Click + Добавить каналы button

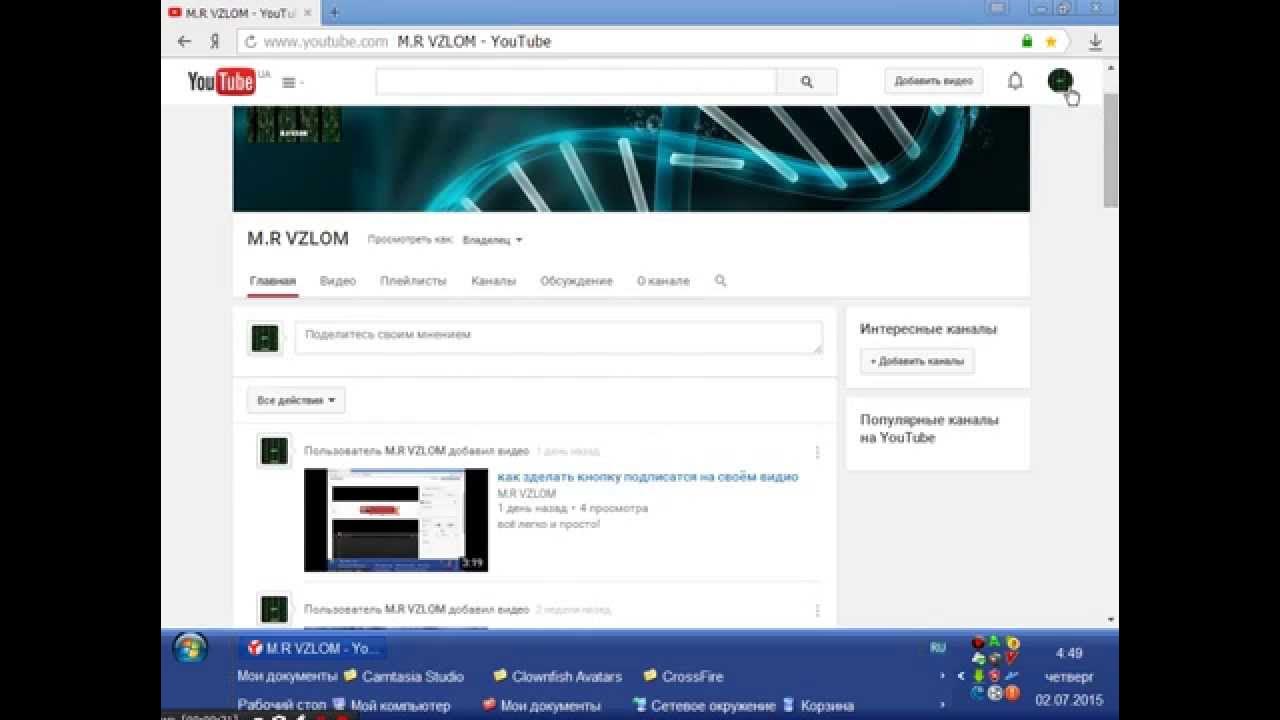click(917, 361)
